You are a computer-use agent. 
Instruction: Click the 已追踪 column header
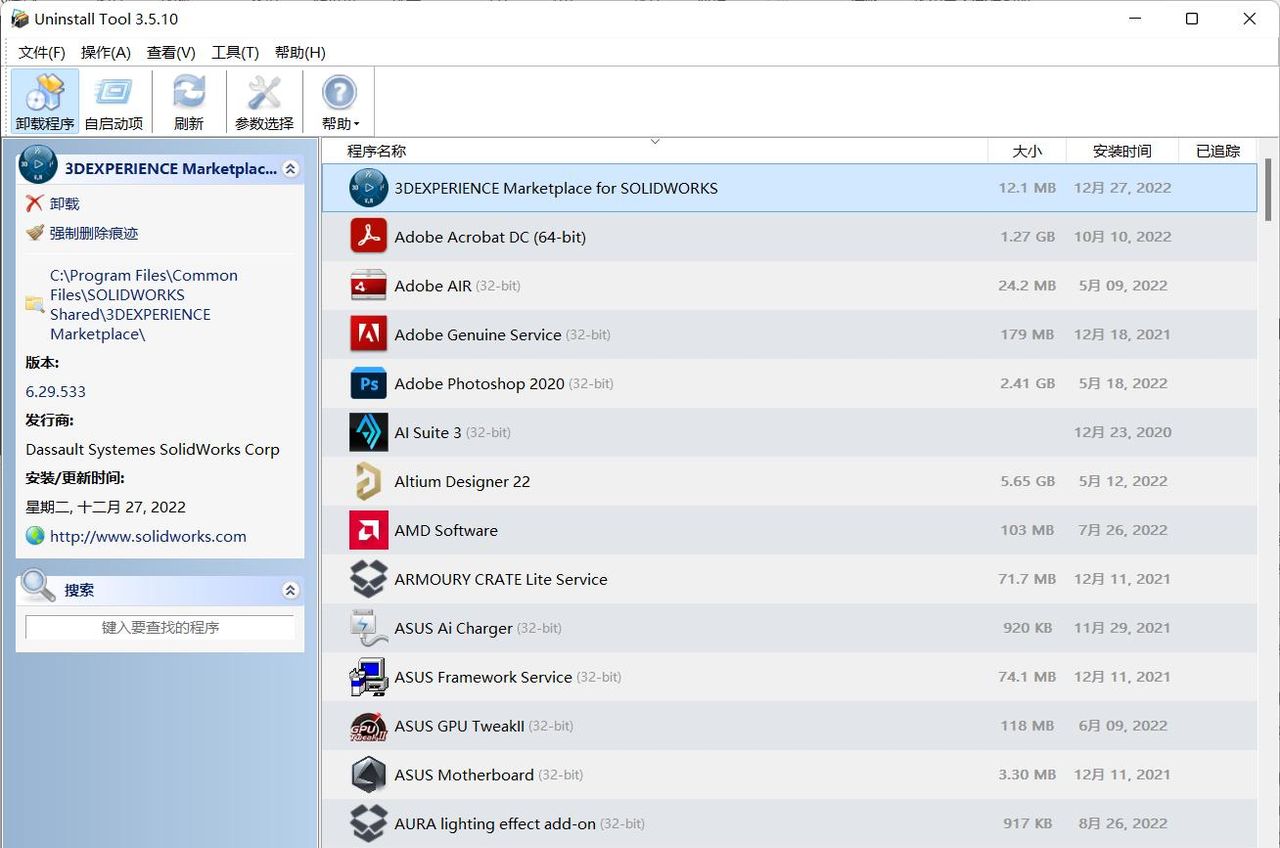tap(1218, 151)
